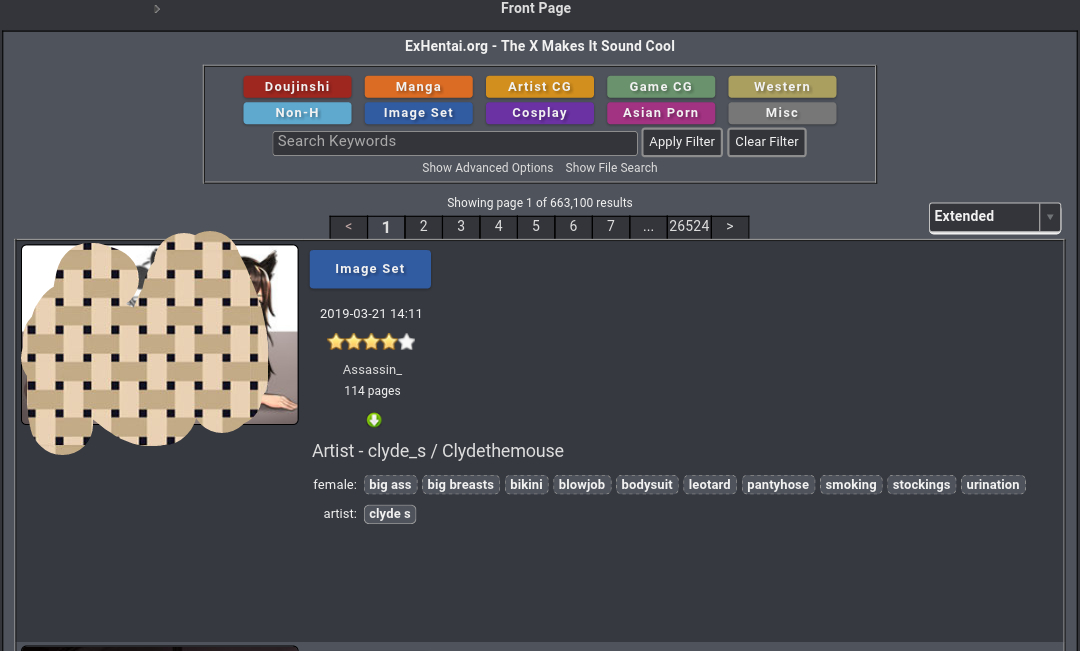Toggle the Doujinshi category filter

pyautogui.click(x=298, y=87)
